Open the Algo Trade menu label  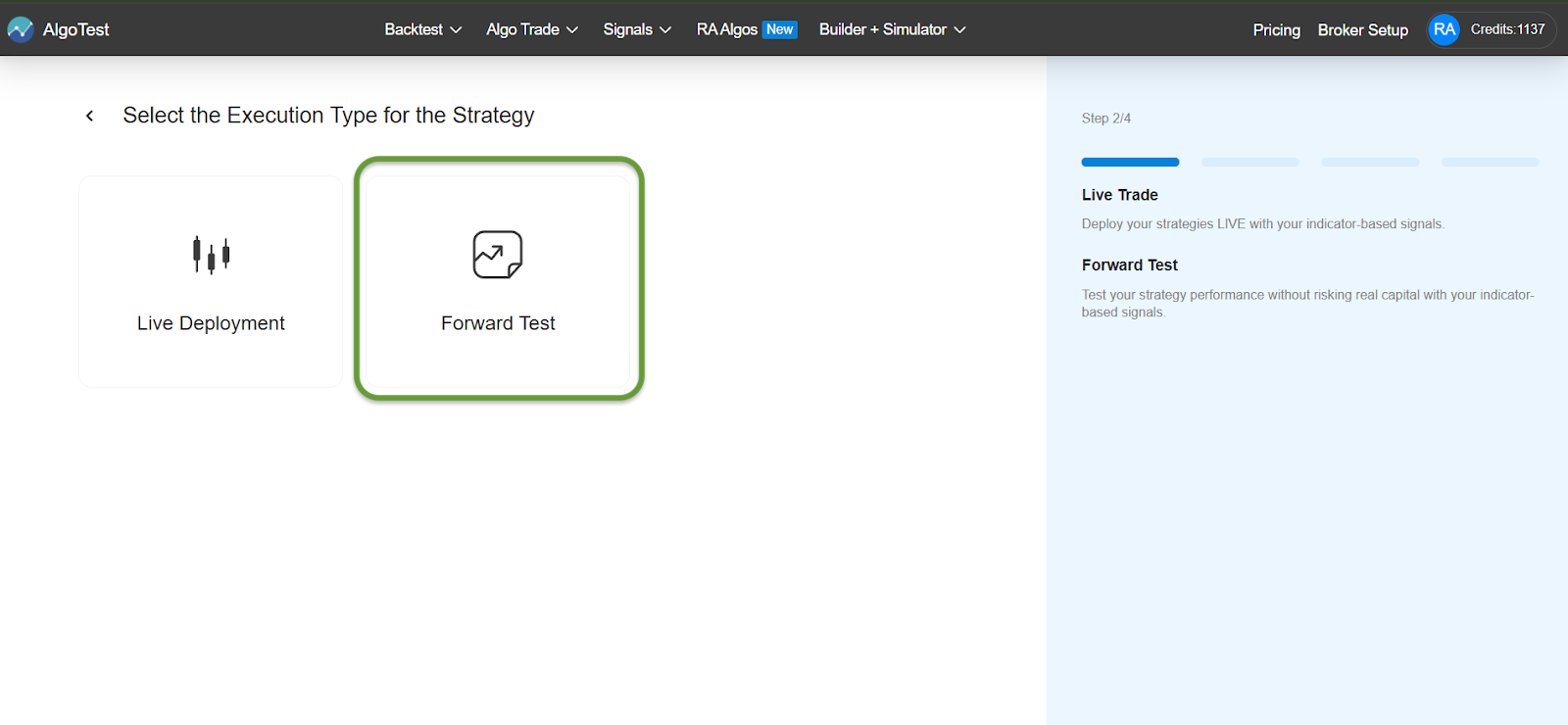click(522, 29)
